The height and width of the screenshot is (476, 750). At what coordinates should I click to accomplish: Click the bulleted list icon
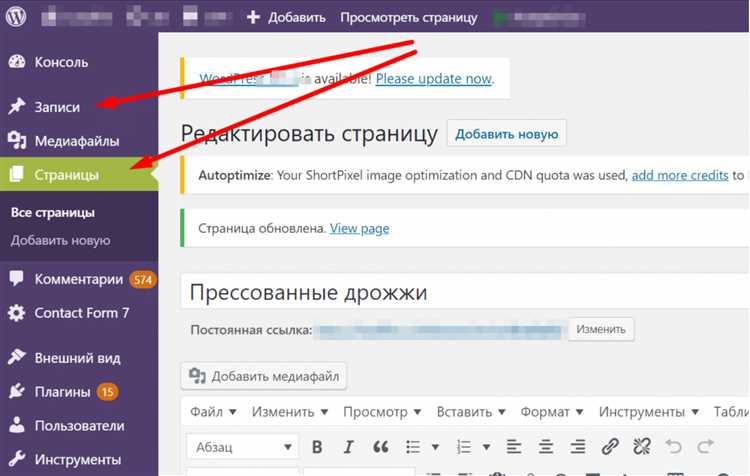coord(413,447)
